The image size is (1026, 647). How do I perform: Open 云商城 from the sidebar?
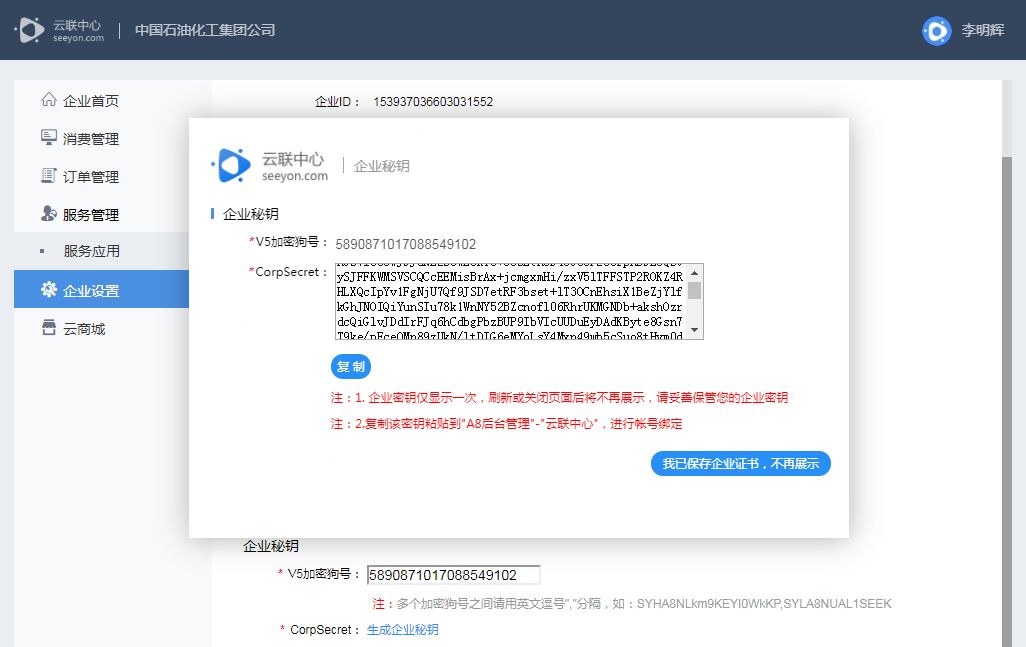[x=84, y=328]
